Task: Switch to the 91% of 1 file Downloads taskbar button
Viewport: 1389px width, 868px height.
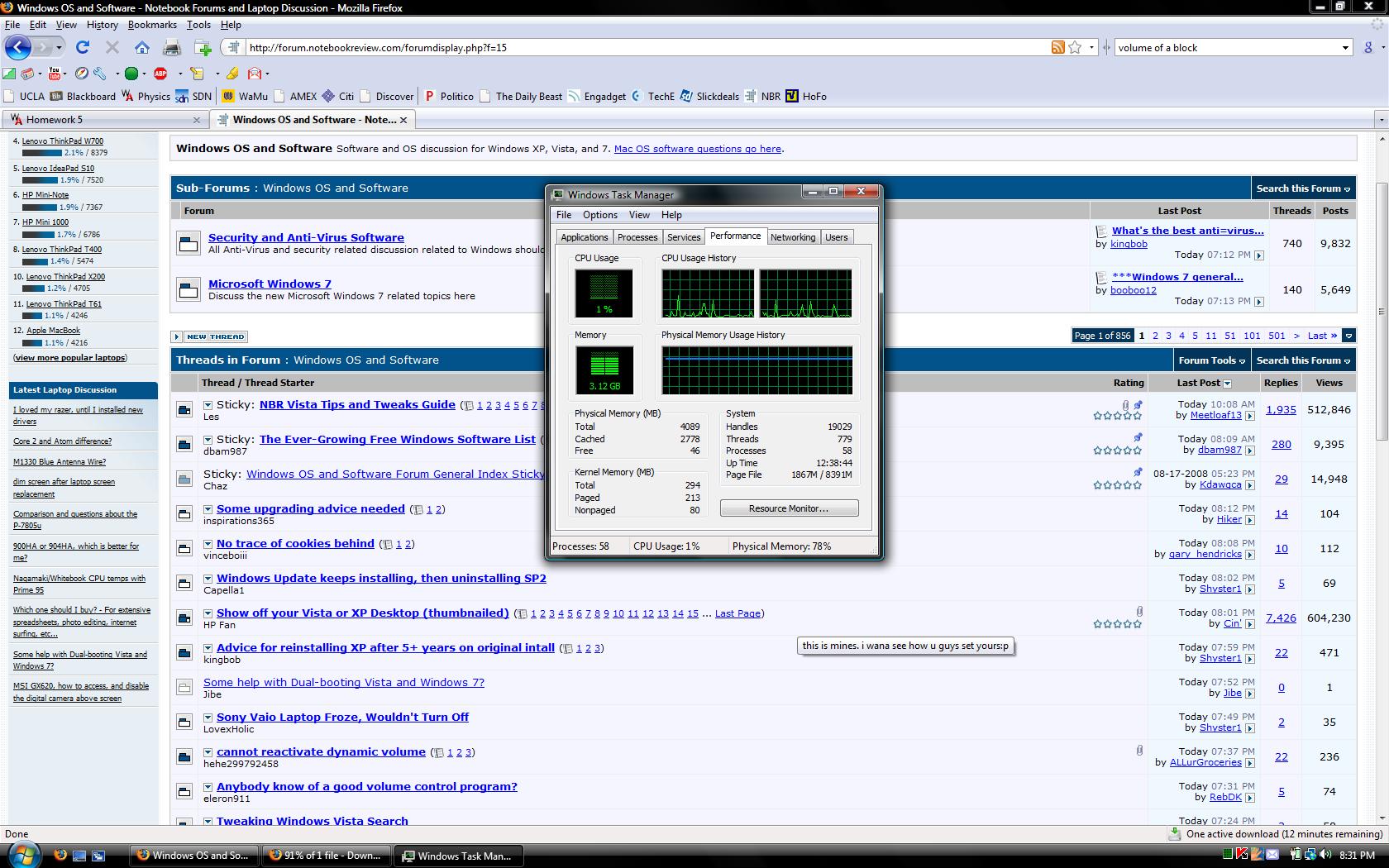Action: [326, 856]
